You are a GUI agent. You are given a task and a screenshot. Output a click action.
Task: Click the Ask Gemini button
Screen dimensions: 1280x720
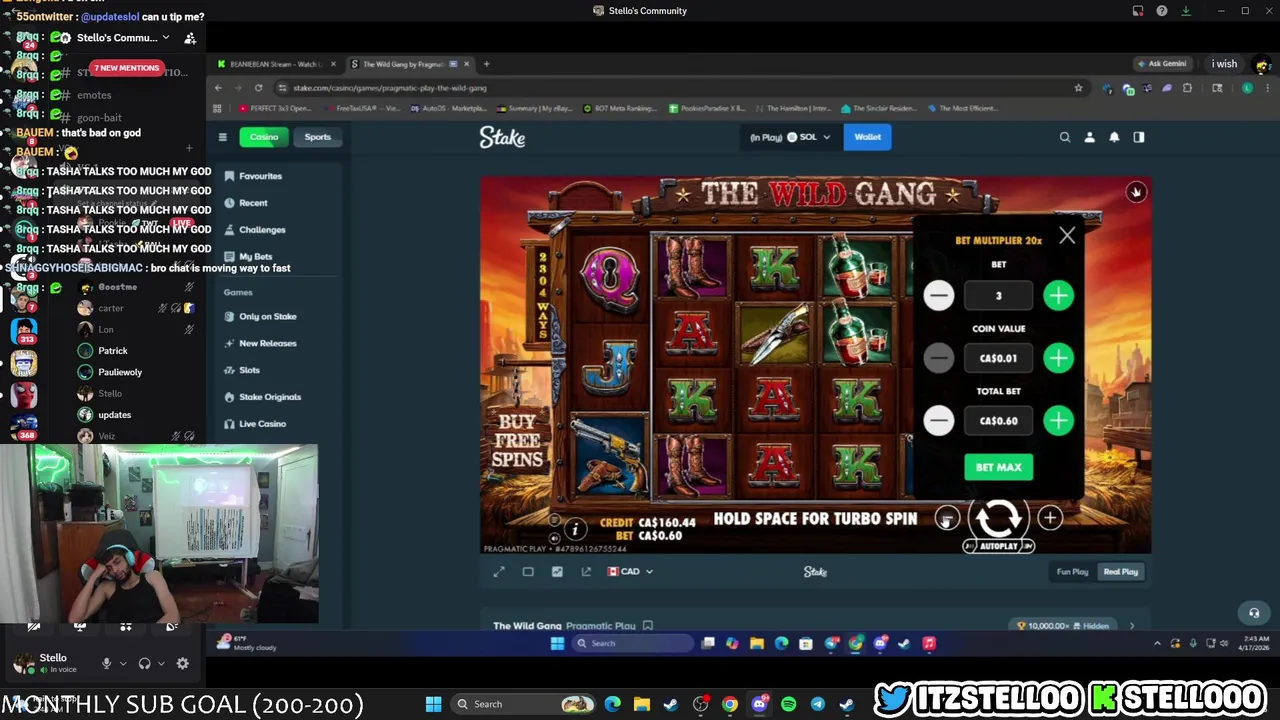coord(1162,64)
